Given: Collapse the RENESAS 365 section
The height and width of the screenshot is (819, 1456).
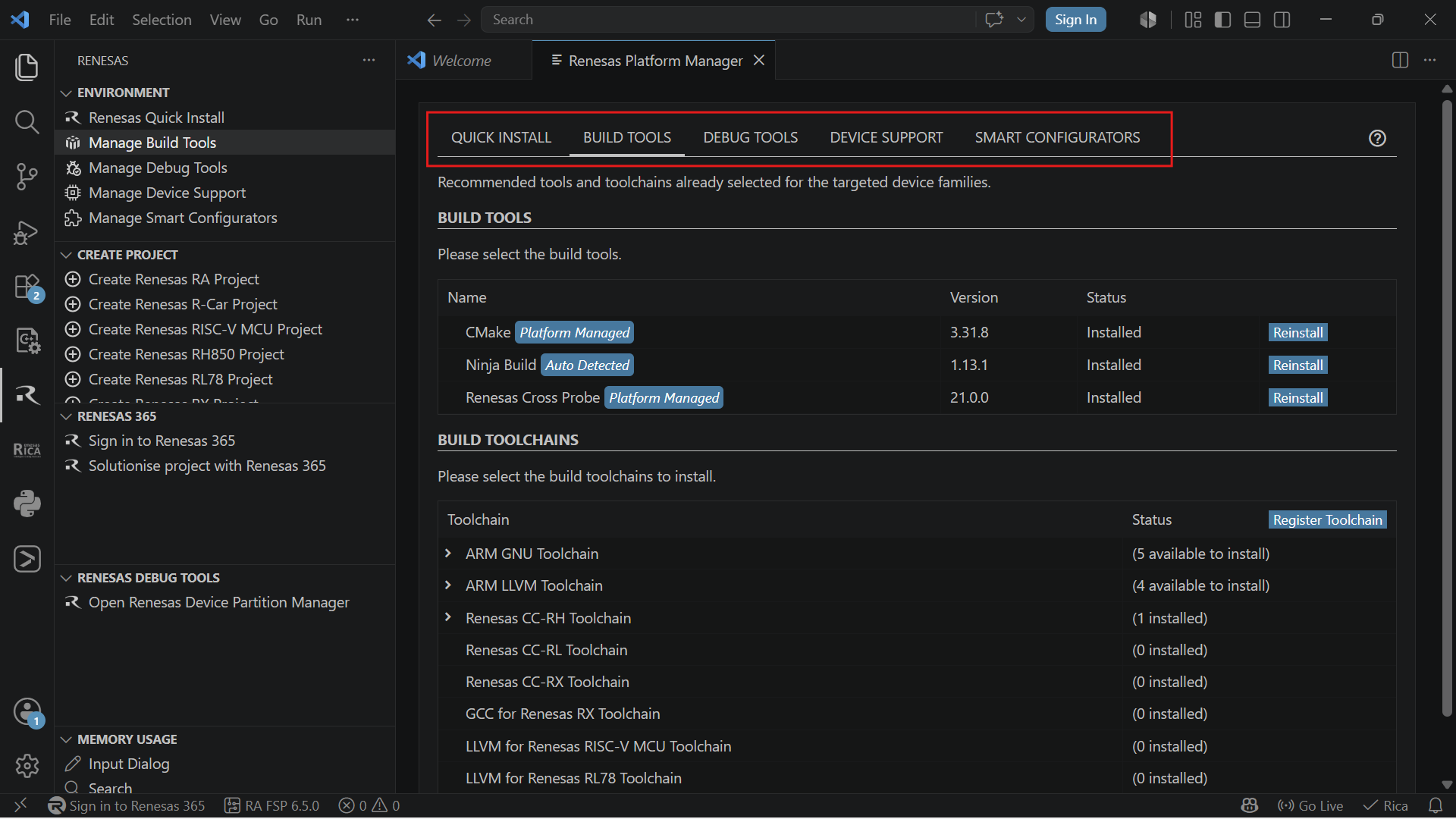Looking at the screenshot, I should (67, 416).
